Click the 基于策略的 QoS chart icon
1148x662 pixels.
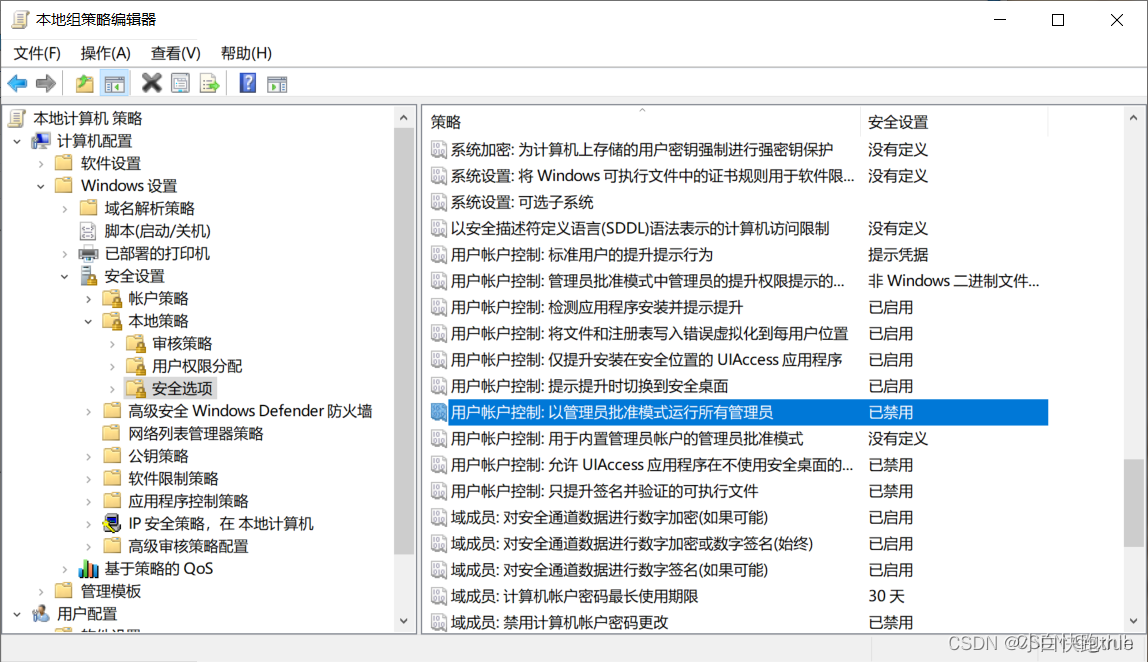click(x=89, y=568)
